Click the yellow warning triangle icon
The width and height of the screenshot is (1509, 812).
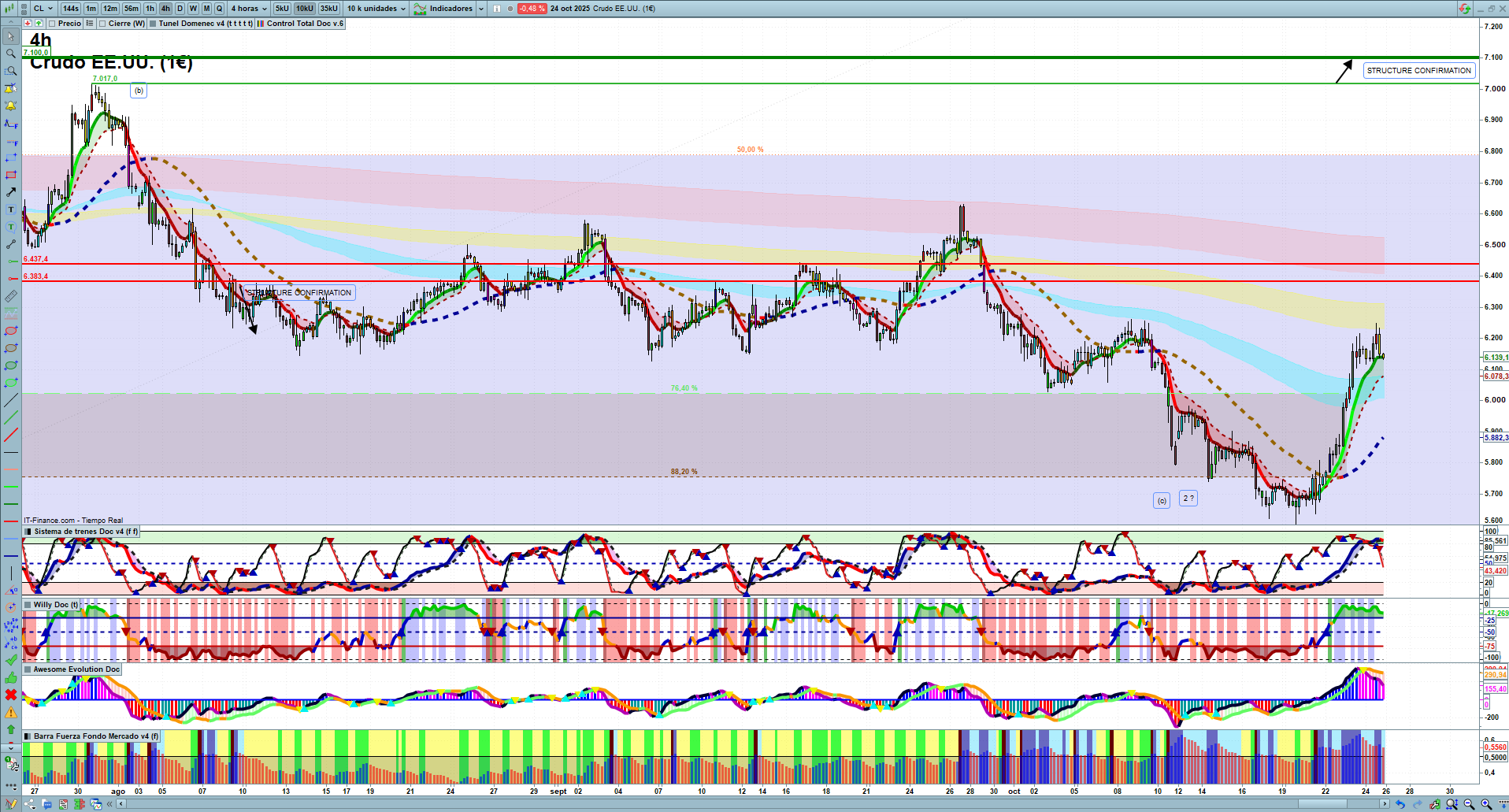pyautogui.click(x=11, y=712)
